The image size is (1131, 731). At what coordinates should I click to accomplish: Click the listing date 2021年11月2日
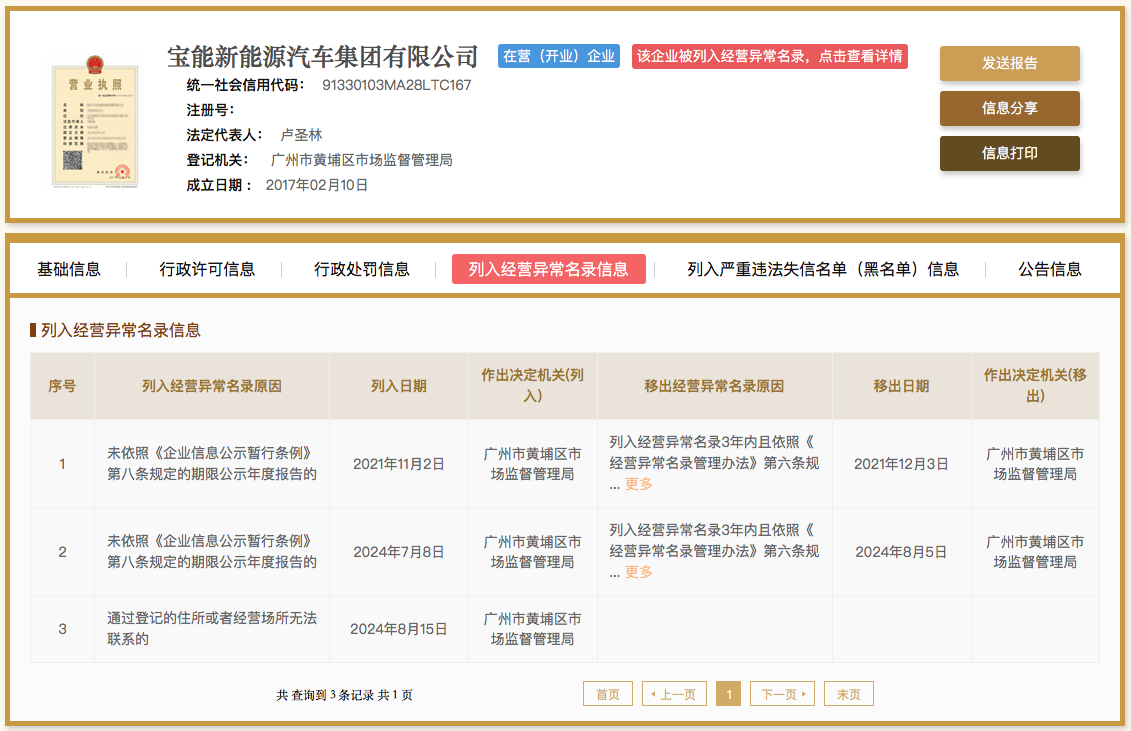coord(398,464)
